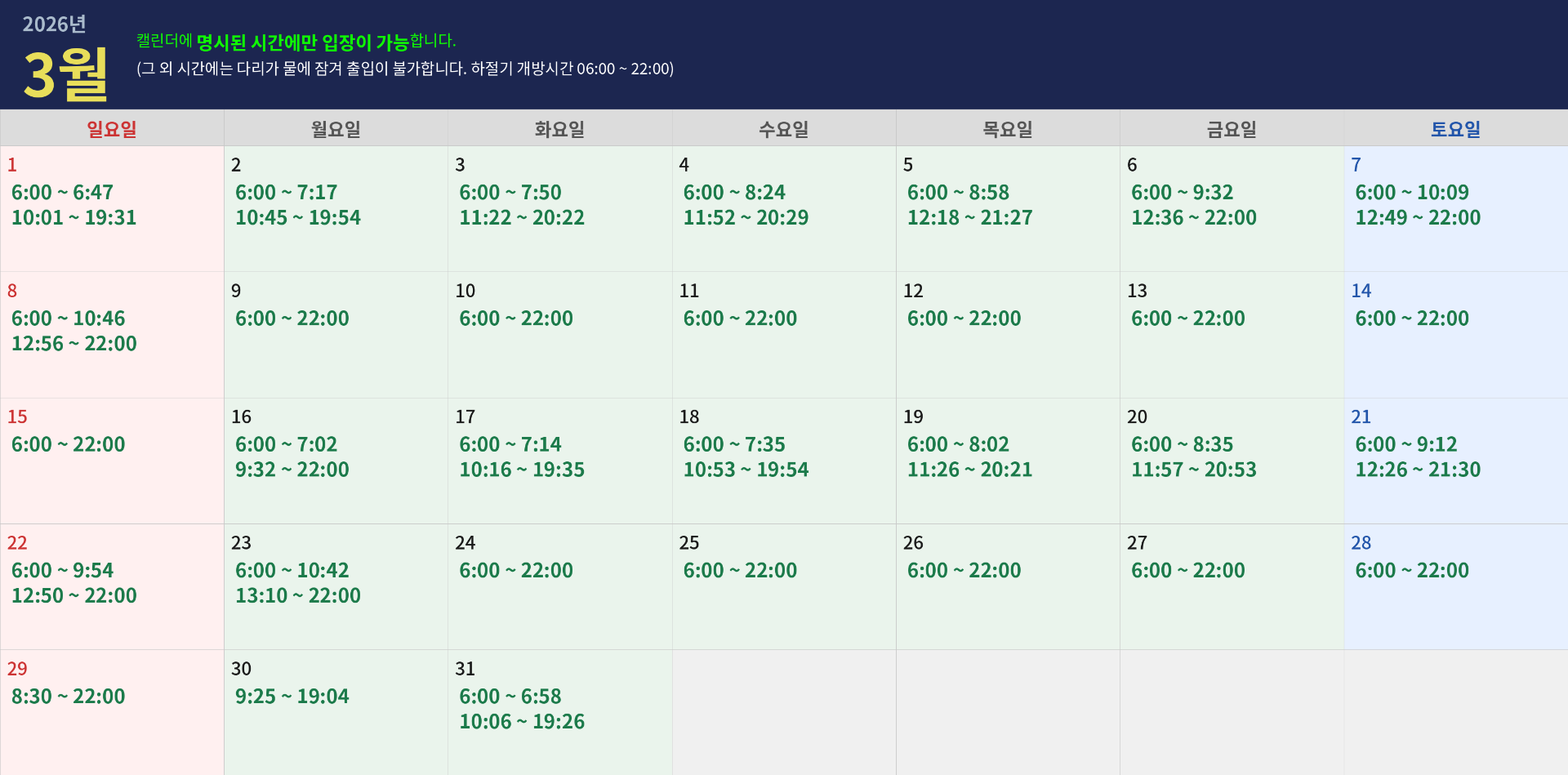Click the 10:16 ~ 19:35 time slot

pos(522,470)
